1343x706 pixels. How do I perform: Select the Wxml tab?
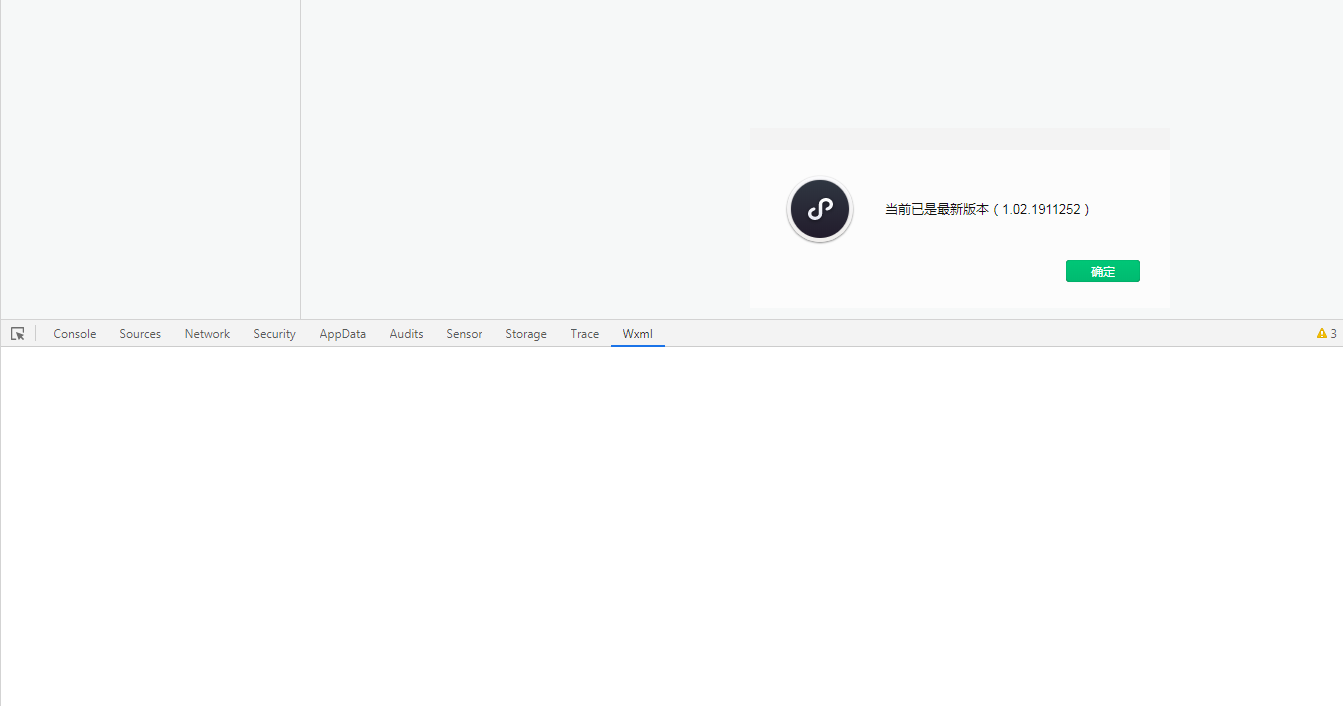point(638,334)
